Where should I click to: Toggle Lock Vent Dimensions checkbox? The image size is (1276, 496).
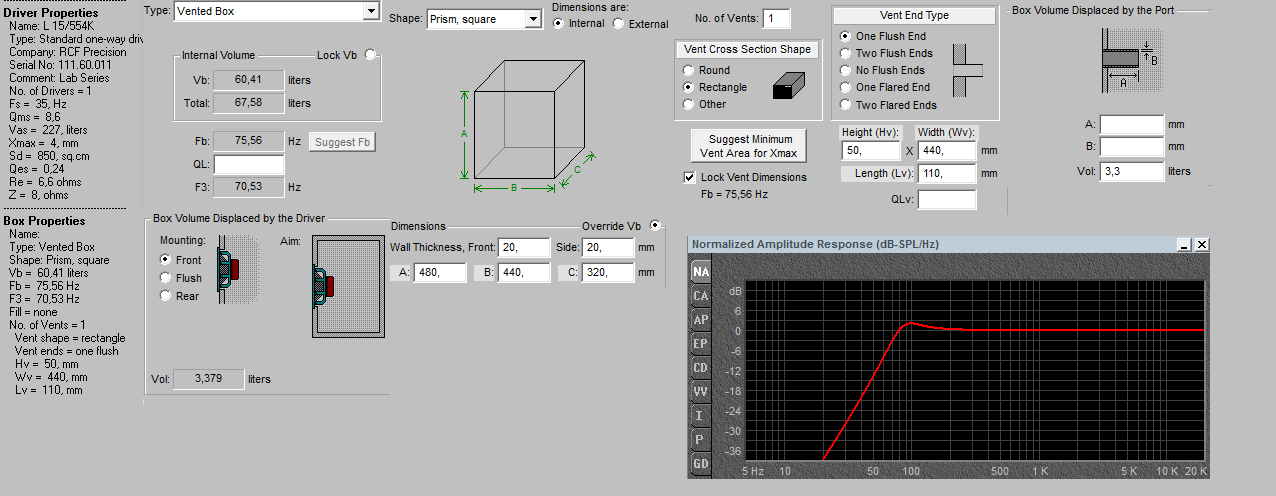pos(689,177)
